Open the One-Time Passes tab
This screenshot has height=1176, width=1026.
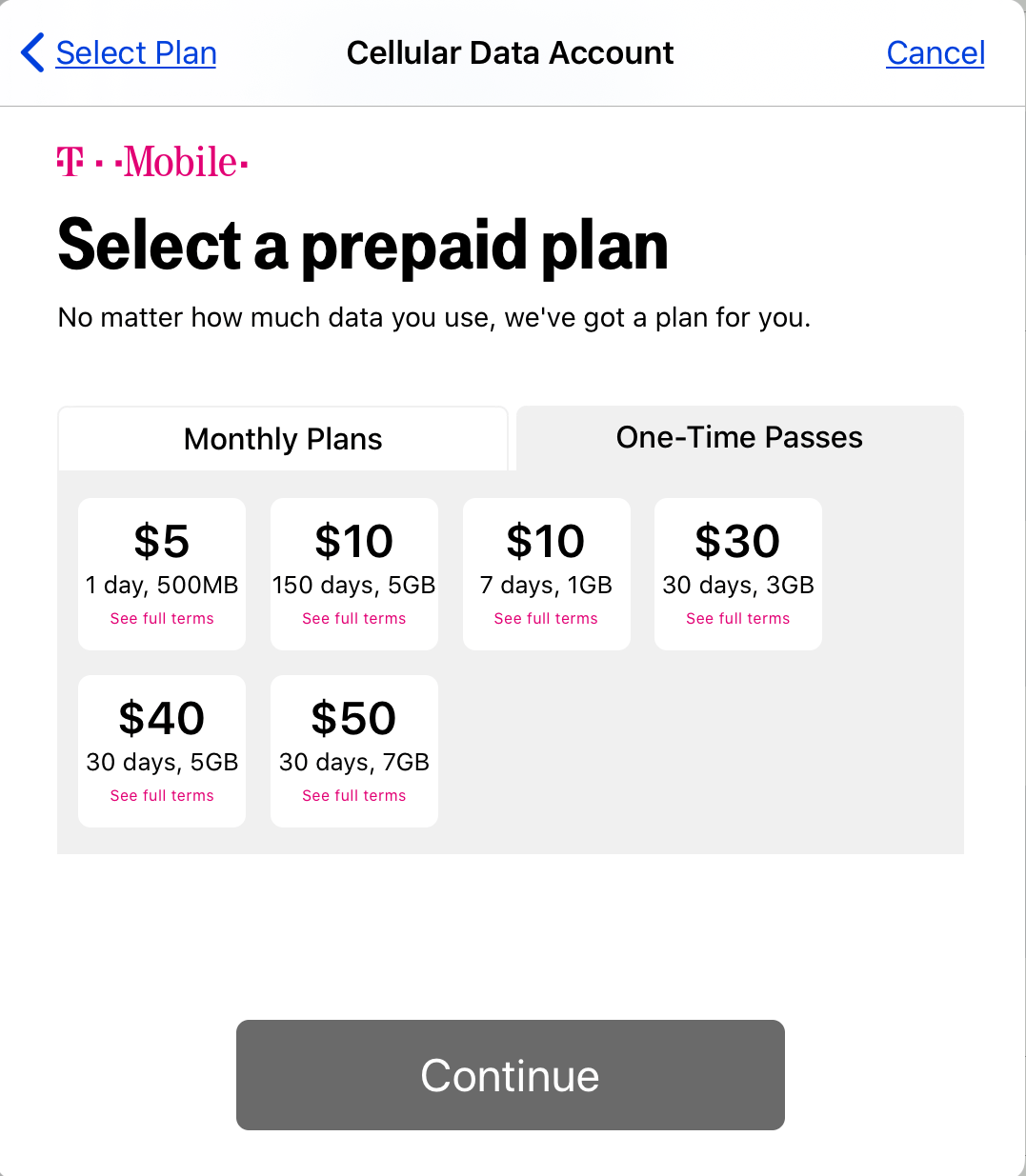[x=739, y=437]
